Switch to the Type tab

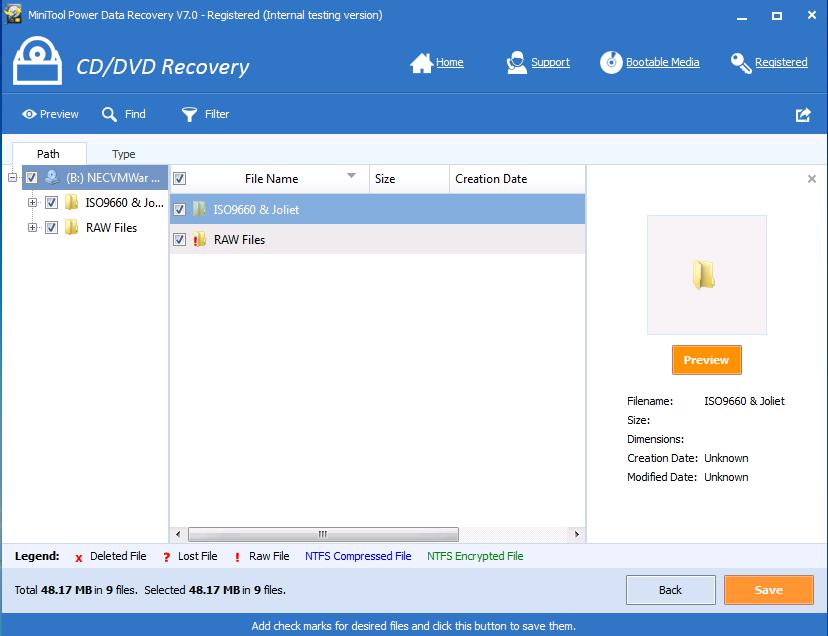[x=124, y=154]
